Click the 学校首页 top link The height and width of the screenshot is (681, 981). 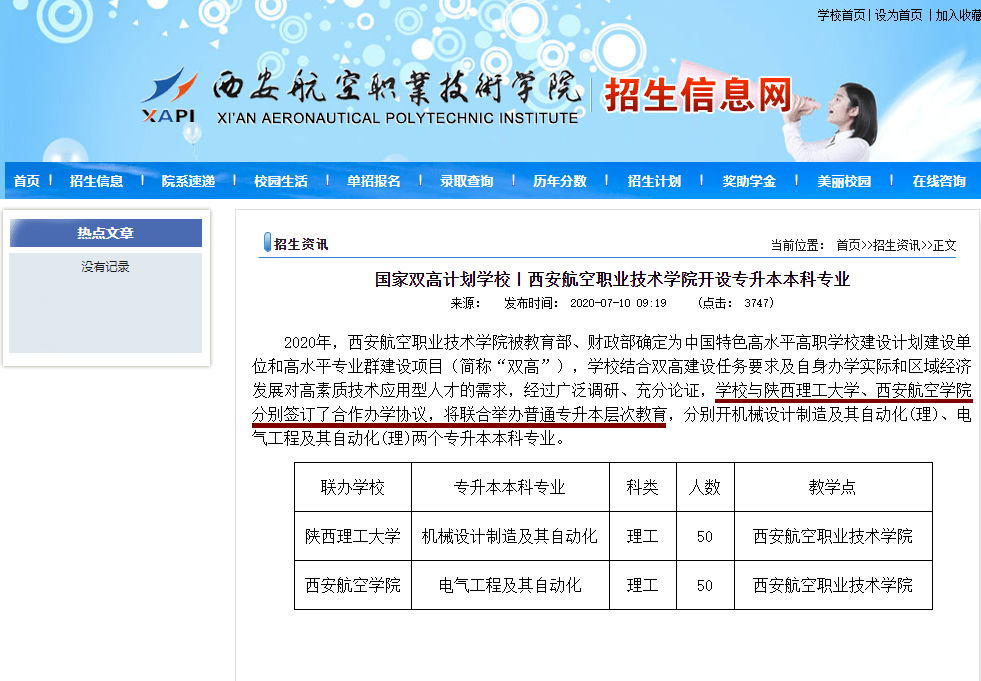(841, 15)
